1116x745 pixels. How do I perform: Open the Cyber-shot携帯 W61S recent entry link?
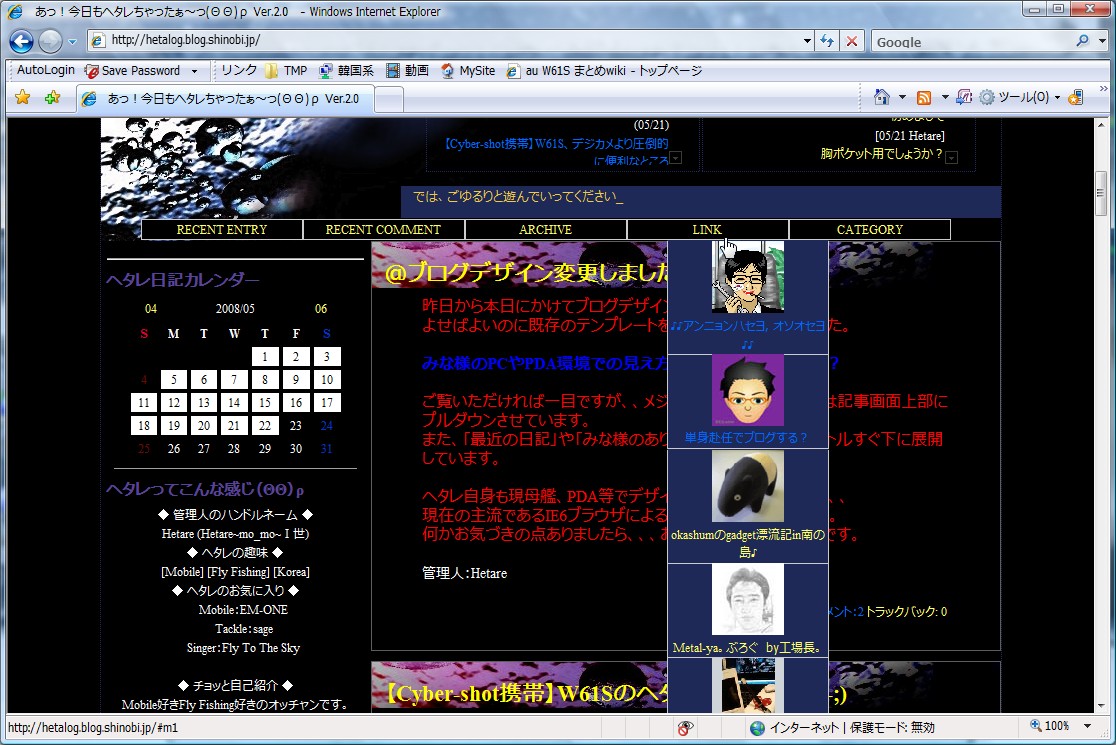pos(557,151)
